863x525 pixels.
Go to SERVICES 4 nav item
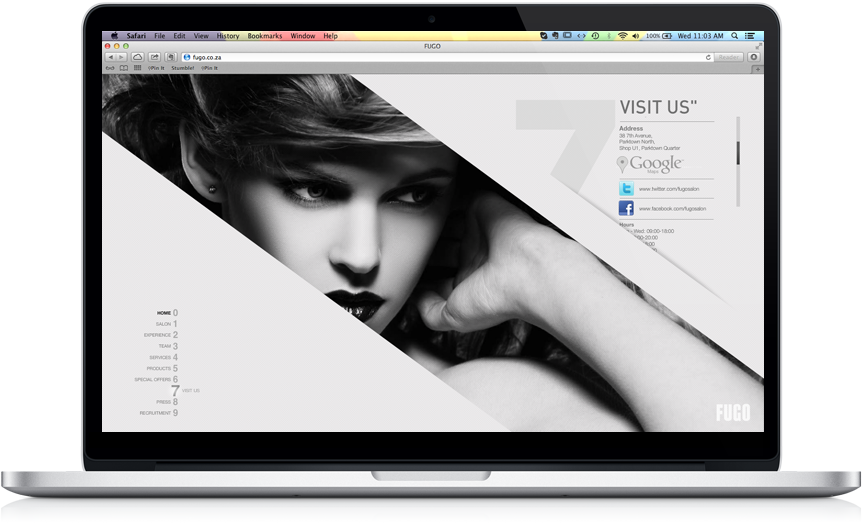click(163, 357)
